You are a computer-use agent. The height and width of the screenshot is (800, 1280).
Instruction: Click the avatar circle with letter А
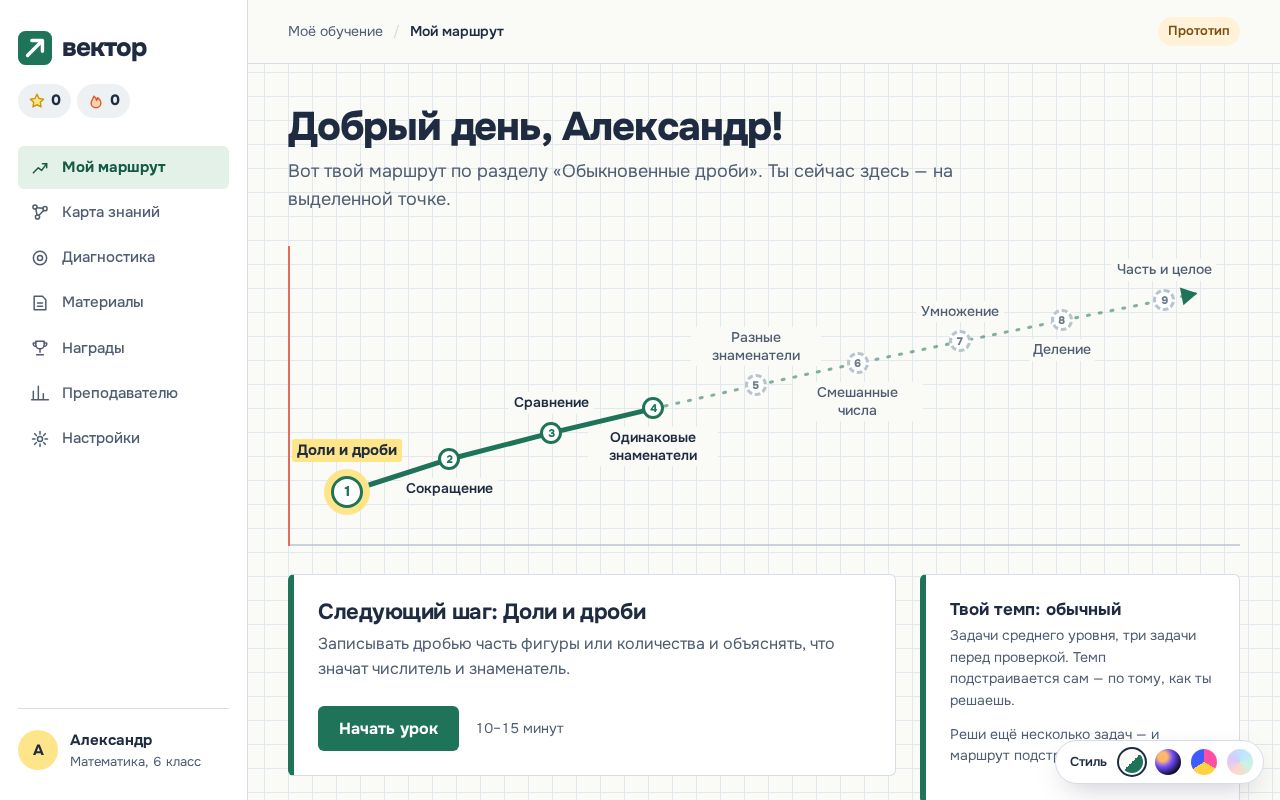pos(38,750)
